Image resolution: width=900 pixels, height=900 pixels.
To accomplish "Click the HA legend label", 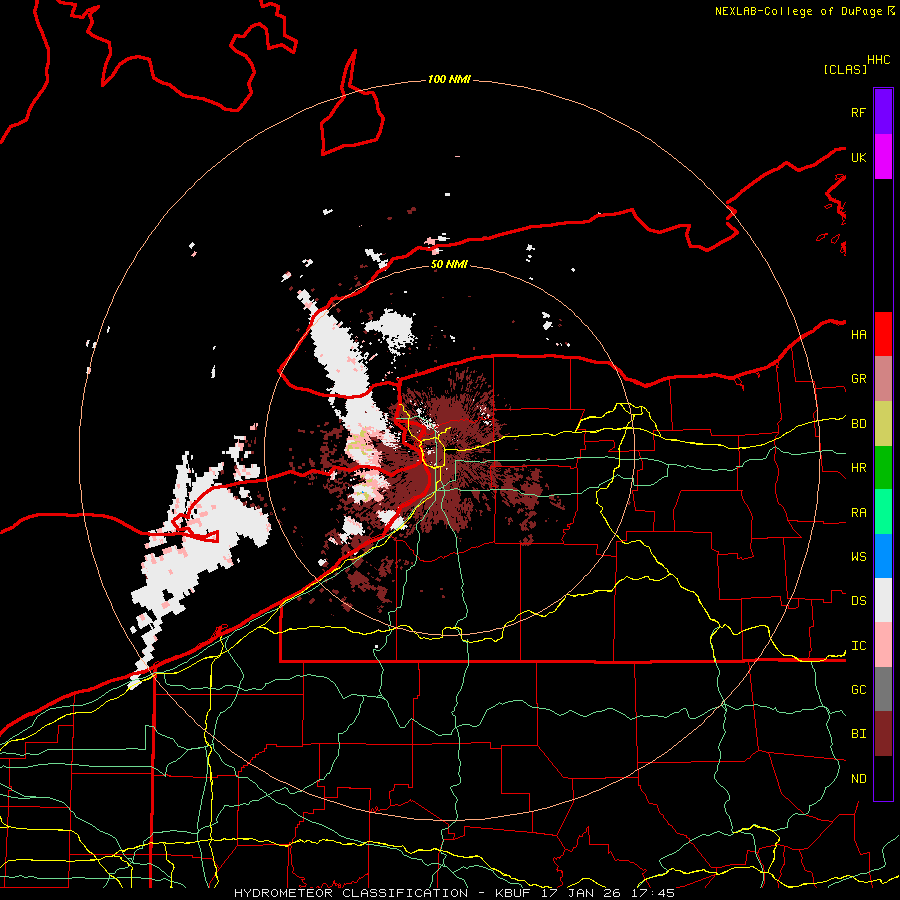I will click(x=858, y=334).
